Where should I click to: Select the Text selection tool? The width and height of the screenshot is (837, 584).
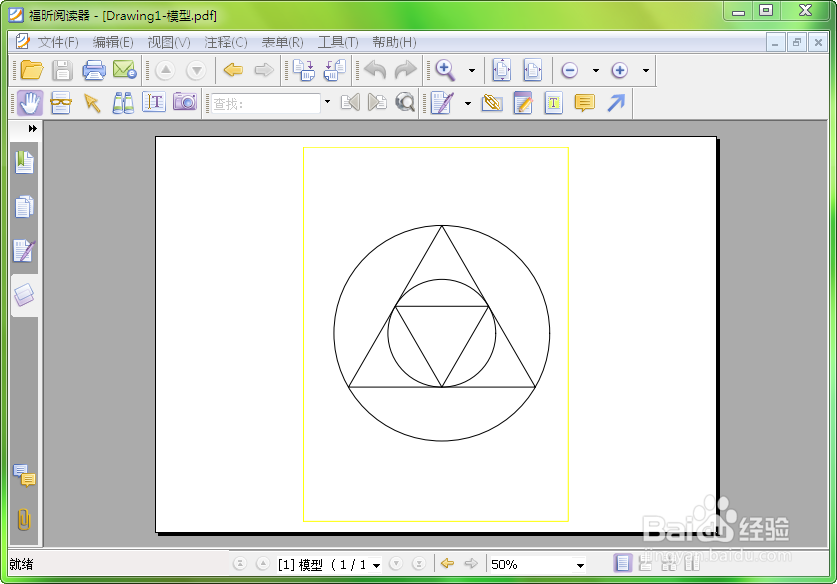click(x=154, y=102)
